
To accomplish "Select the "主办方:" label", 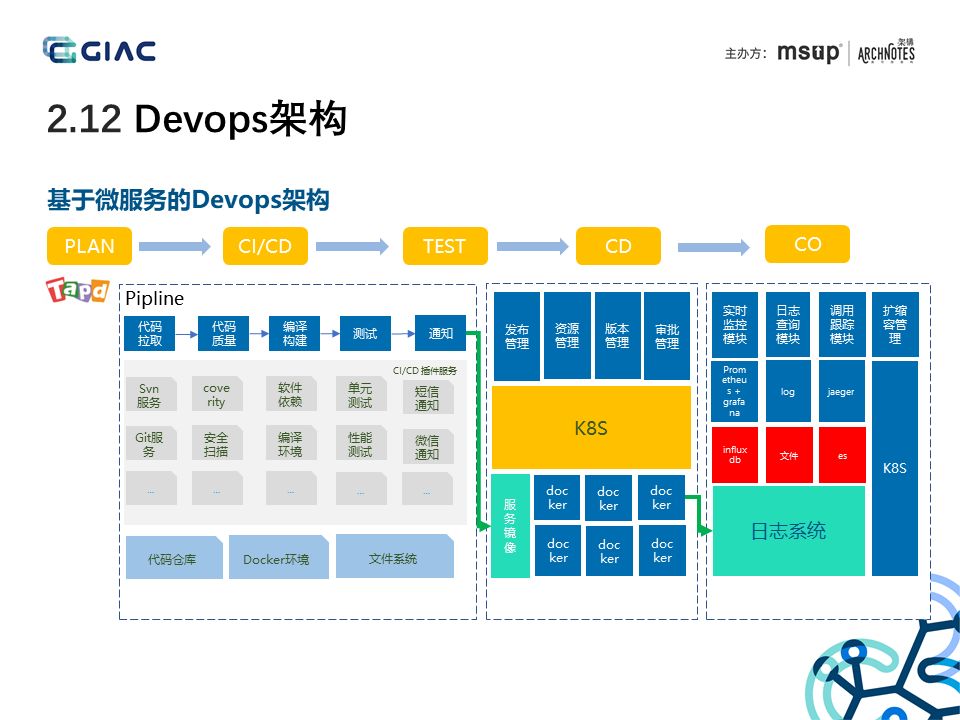I will (746, 53).
